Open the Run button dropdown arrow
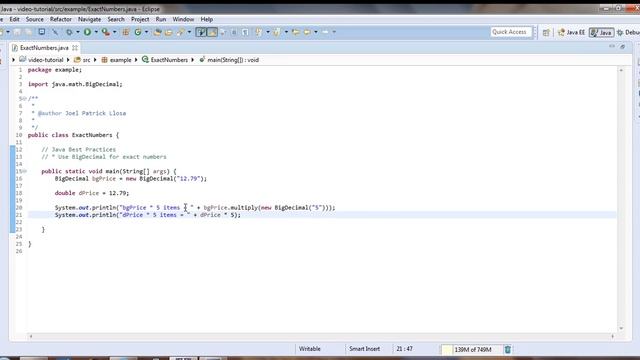Image resolution: width=640 pixels, height=360 pixels. 96,32
